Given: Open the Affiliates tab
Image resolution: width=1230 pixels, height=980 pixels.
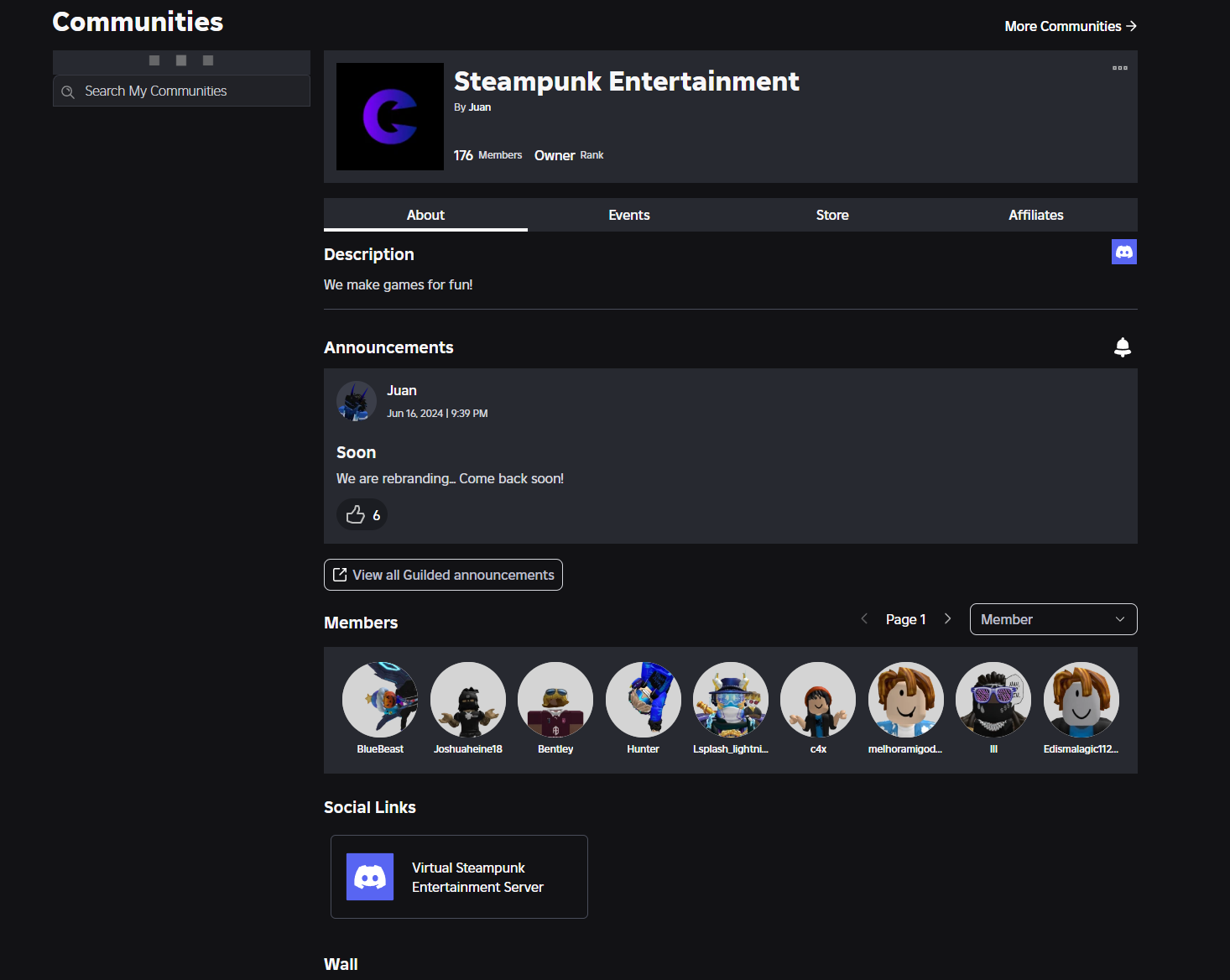Looking at the screenshot, I should tap(1035, 215).
